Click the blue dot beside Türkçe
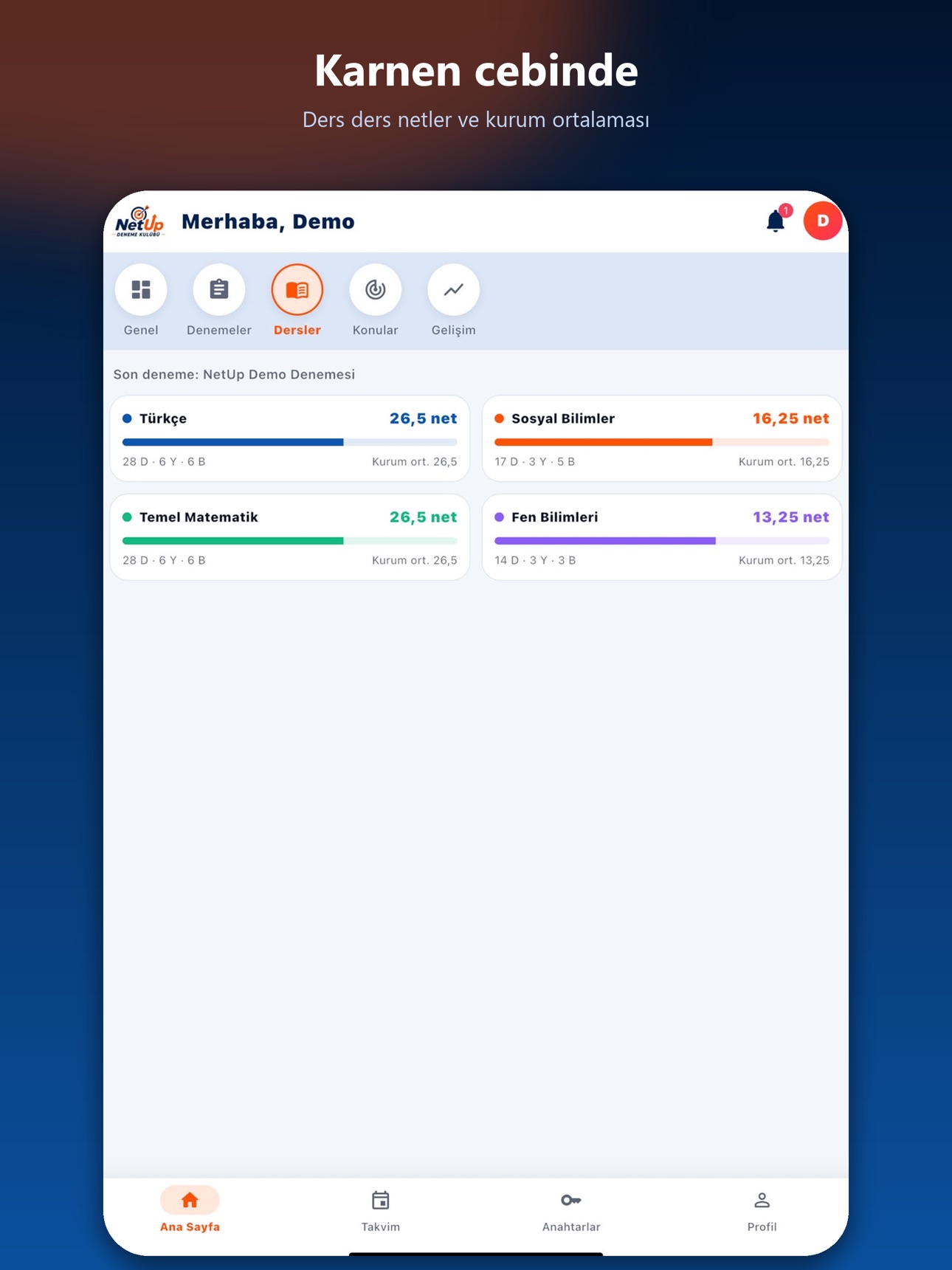The image size is (952, 1270). click(x=127, y=418)
